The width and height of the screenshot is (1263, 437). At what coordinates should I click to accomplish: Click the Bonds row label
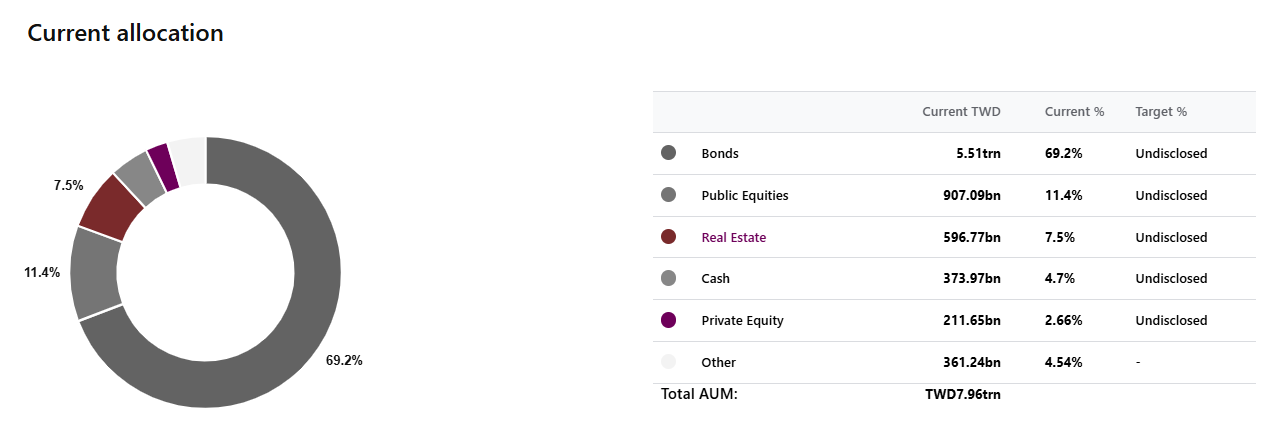pos(720,154)
